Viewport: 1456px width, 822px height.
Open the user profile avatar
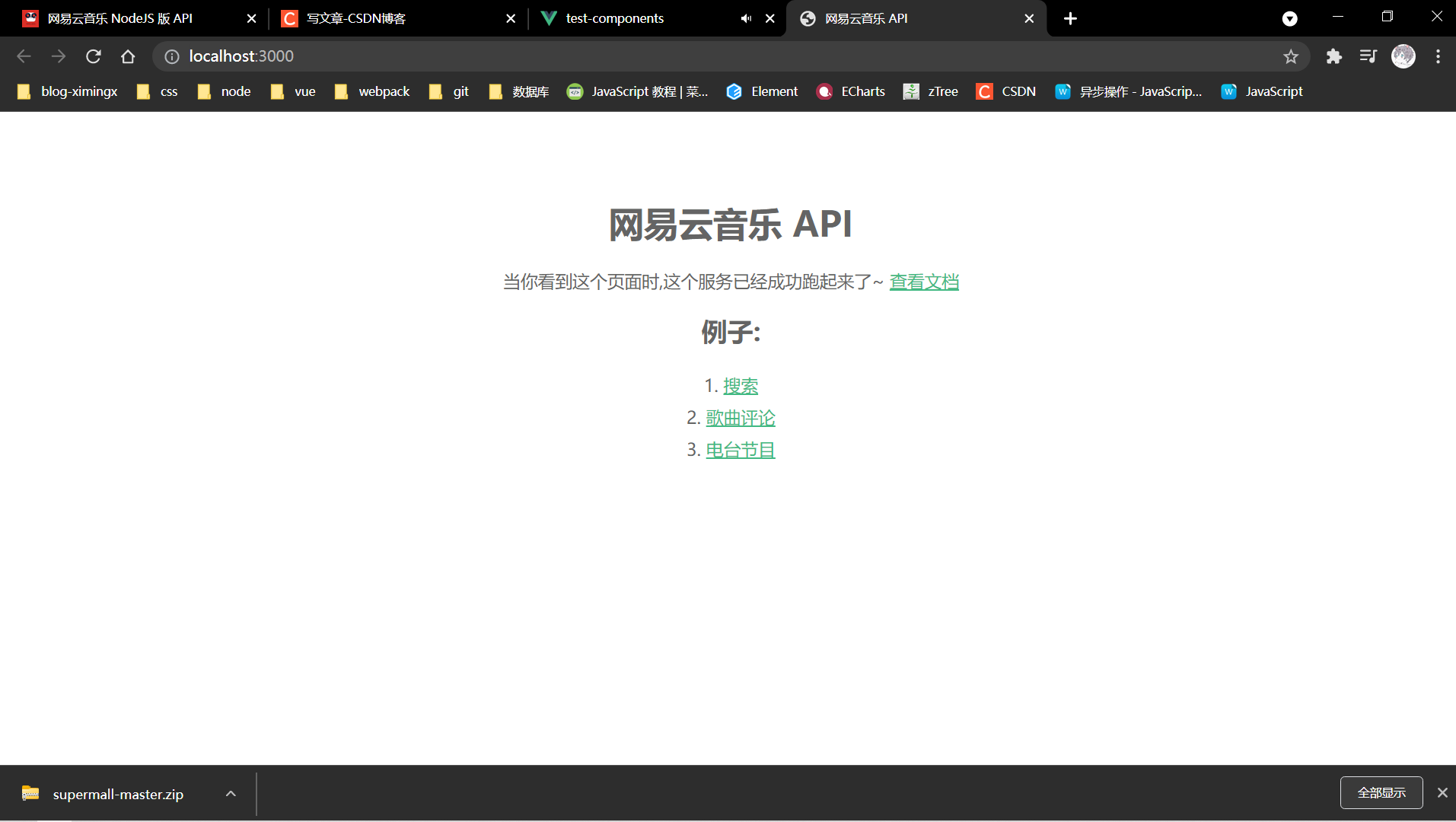tap(1403, 56)
